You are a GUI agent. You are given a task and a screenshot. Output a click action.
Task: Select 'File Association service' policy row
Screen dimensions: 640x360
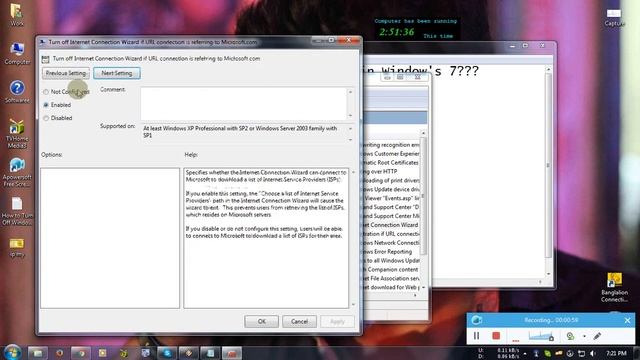(x=391, y=278)
